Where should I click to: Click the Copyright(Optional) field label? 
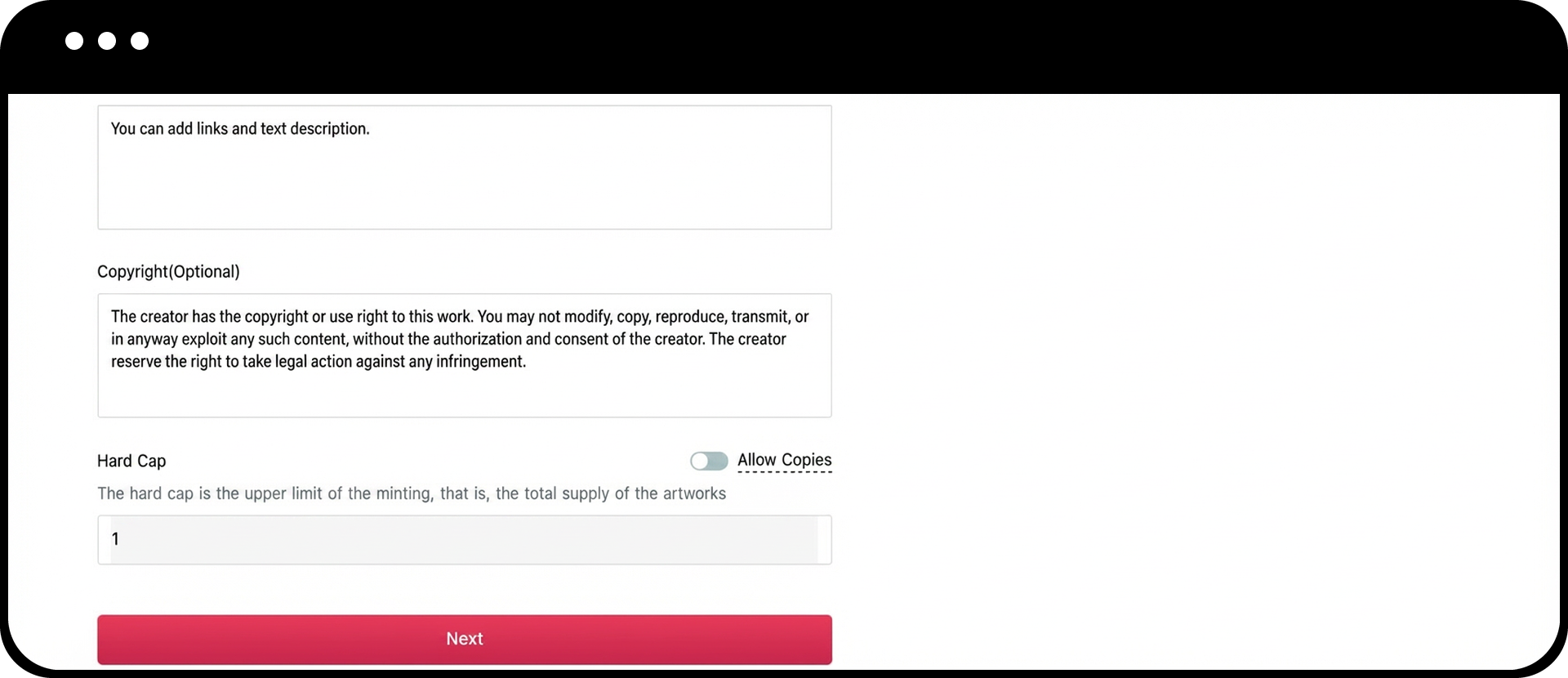tap(168, 272)
